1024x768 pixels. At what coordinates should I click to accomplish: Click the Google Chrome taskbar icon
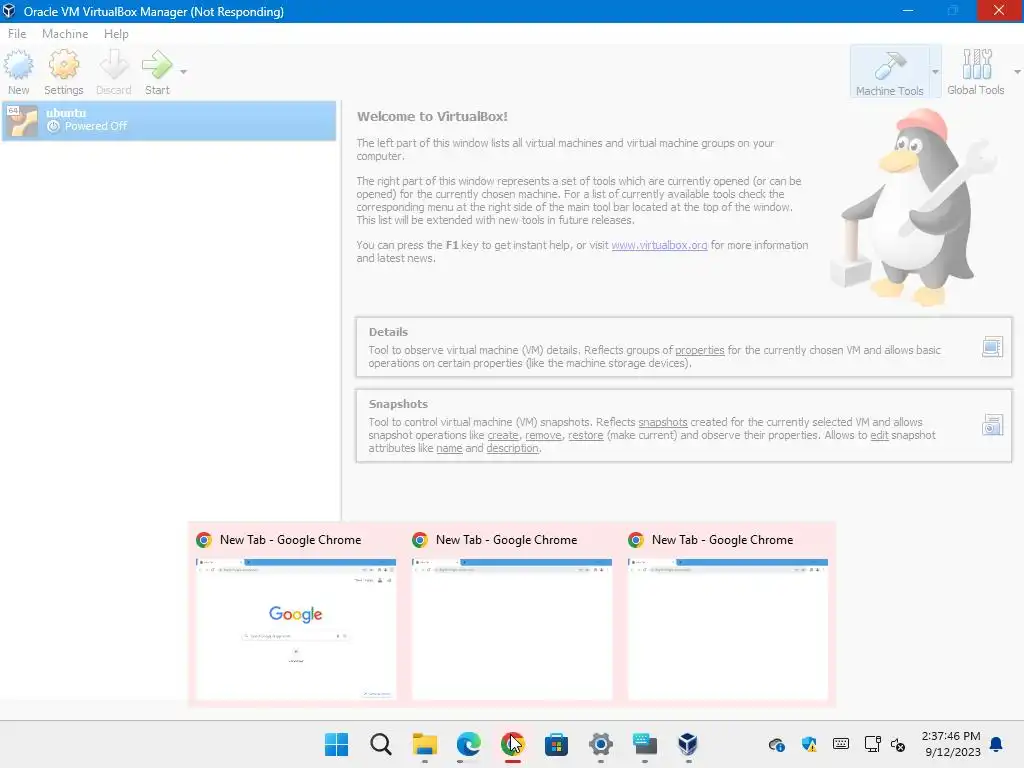(x=513, y=744)
